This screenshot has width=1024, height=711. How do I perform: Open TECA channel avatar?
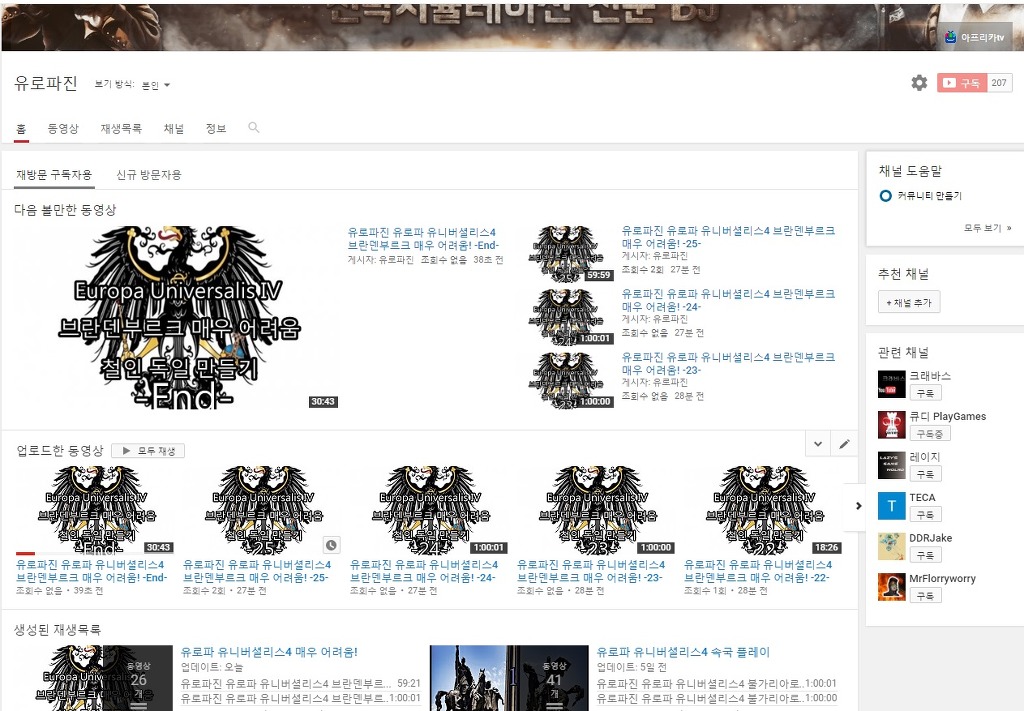pos(891,505)
